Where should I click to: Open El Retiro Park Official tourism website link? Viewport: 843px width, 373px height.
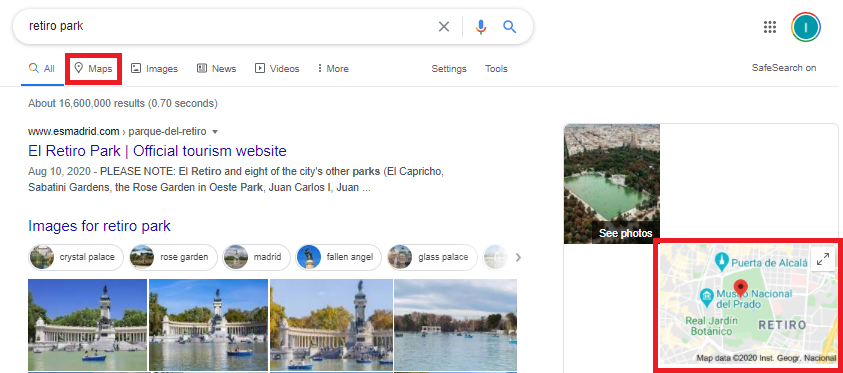click(158, 150)
